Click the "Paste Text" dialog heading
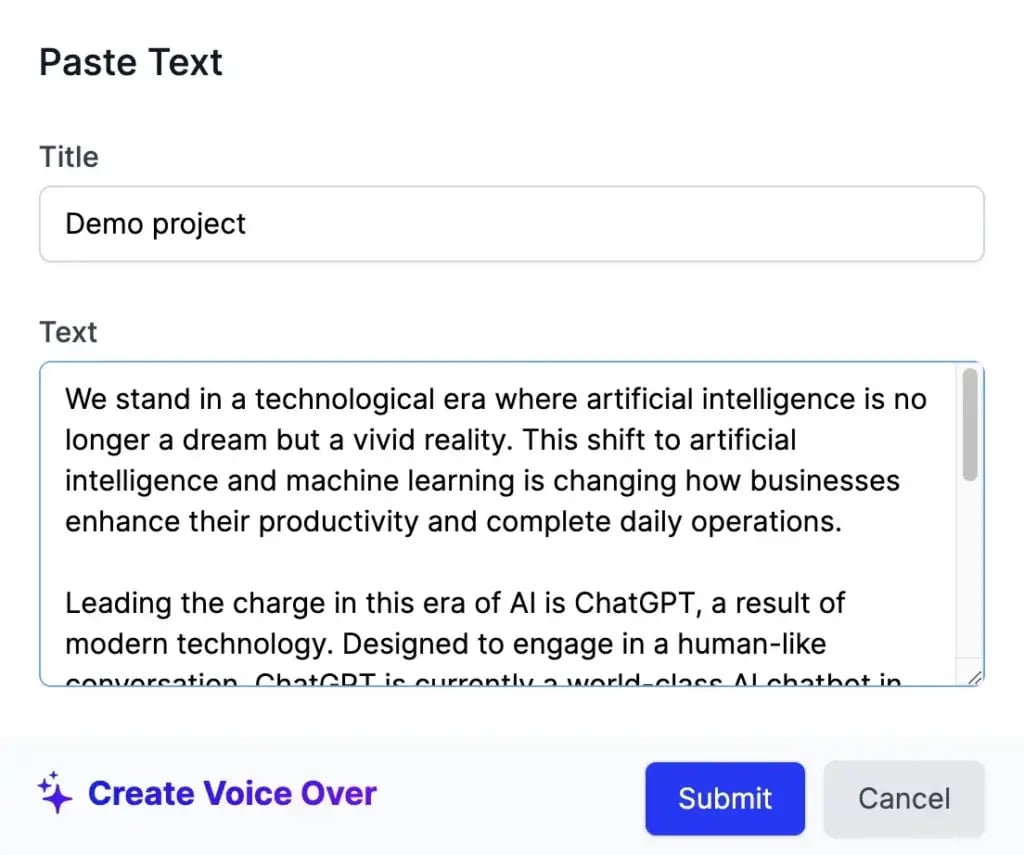The width and height of the screenshot is (1024, 855). coord(131,62)
